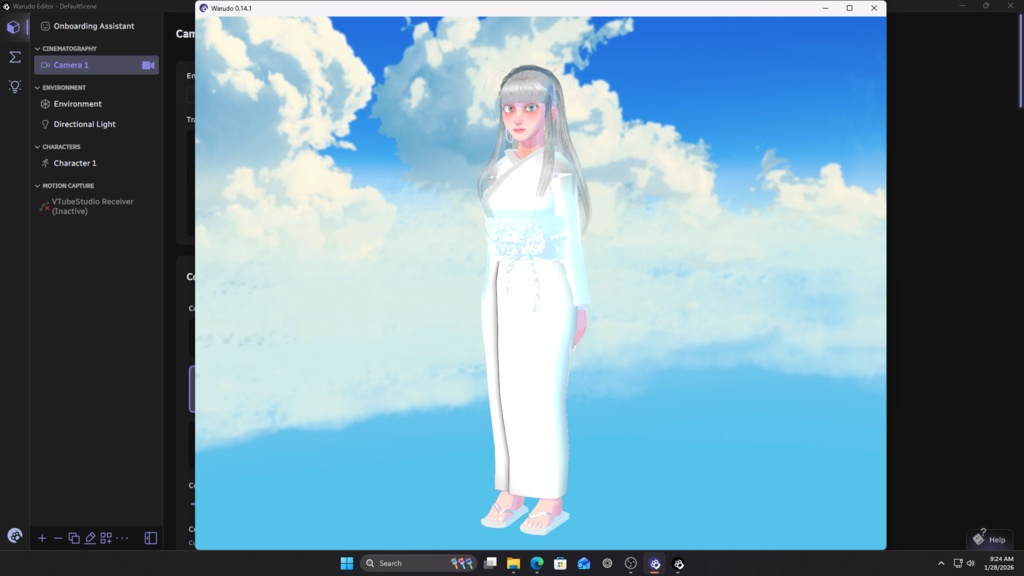Select Character 1 in the hierarchy
Image resolution: width=1024 pixels, height=576 pixels.
click(x=72, y=163)
